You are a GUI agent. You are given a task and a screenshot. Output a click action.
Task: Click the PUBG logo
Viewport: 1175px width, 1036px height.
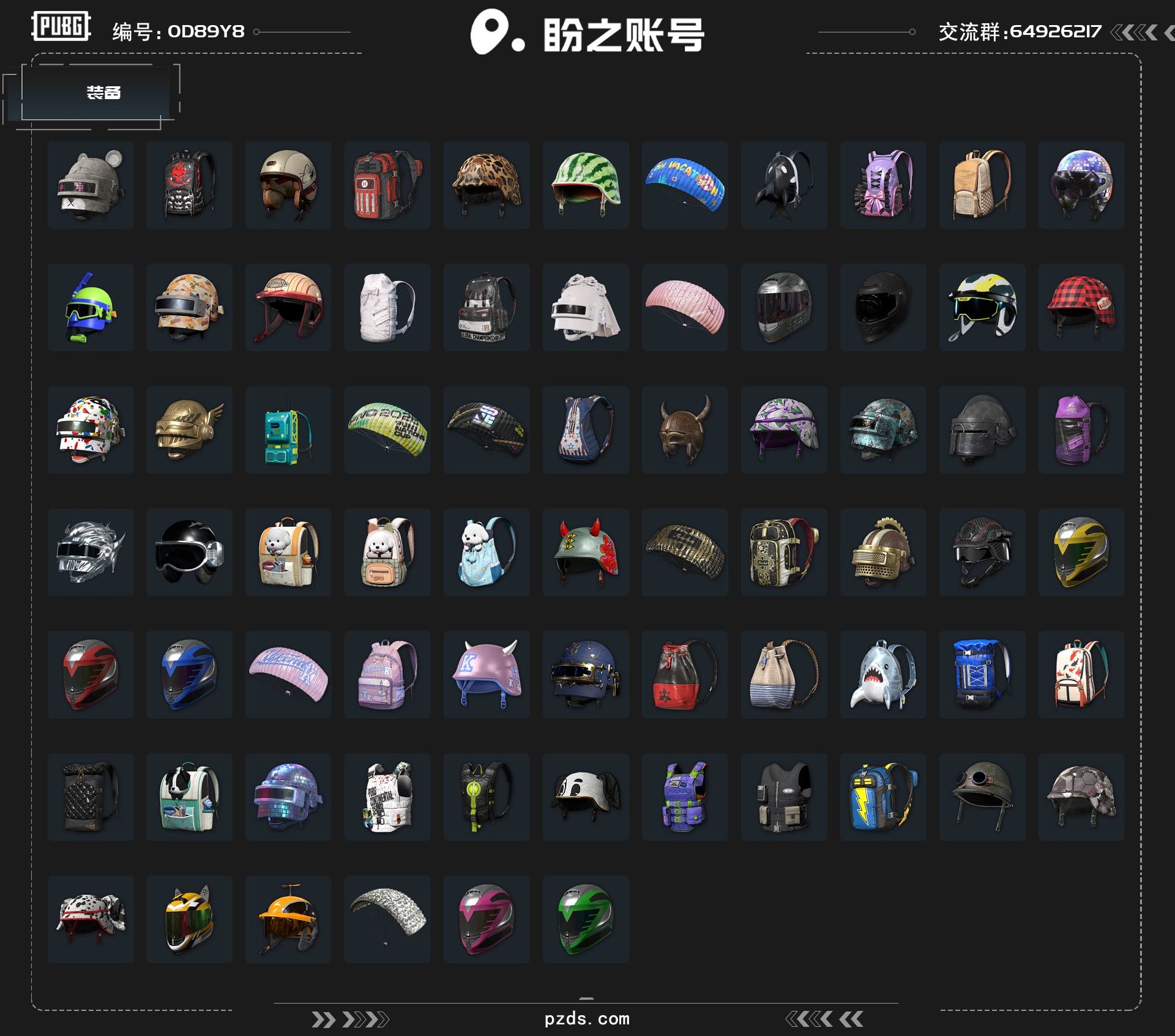(x=61, y=26)
